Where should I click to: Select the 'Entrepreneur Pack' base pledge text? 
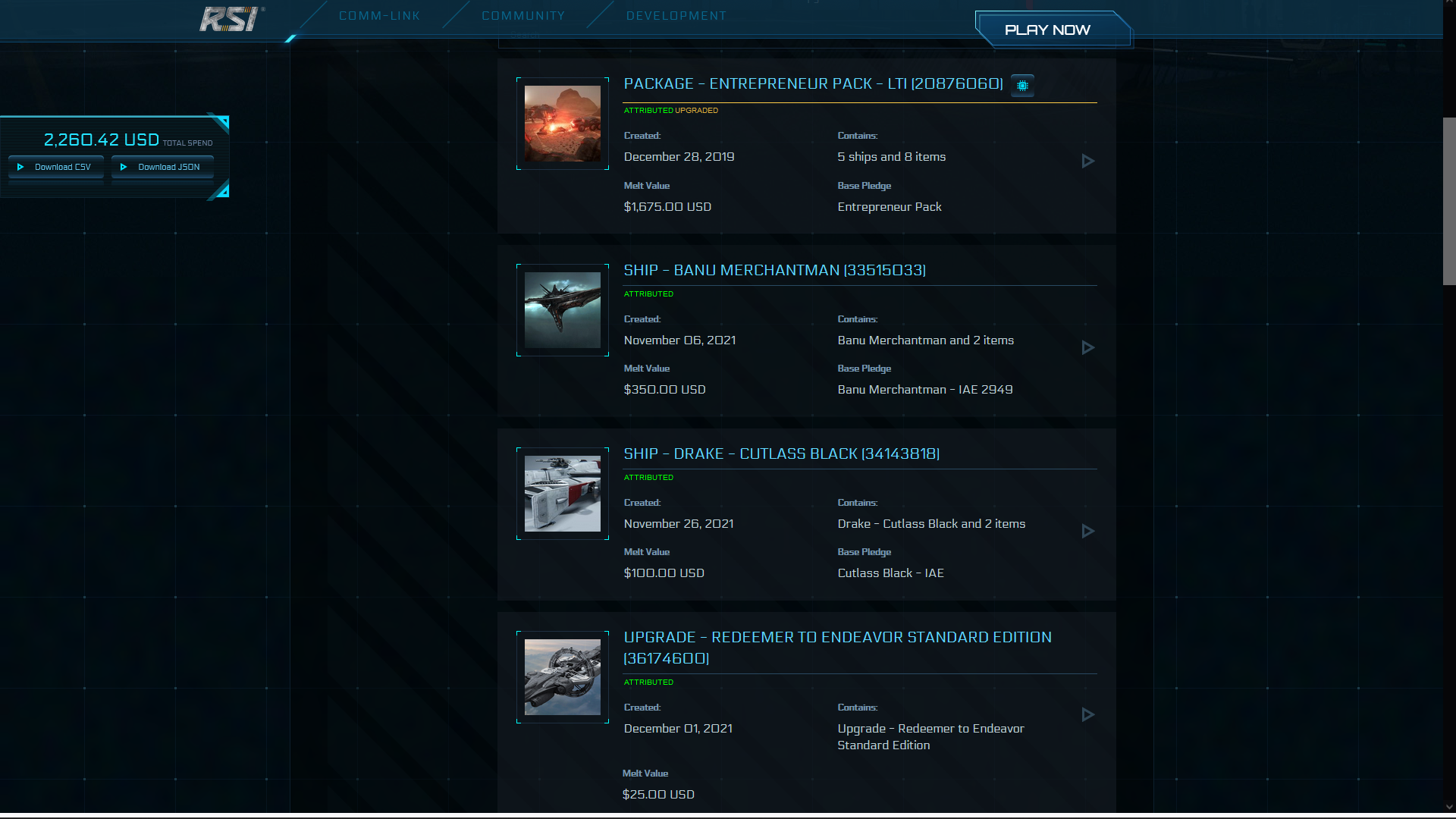point(889,207)
